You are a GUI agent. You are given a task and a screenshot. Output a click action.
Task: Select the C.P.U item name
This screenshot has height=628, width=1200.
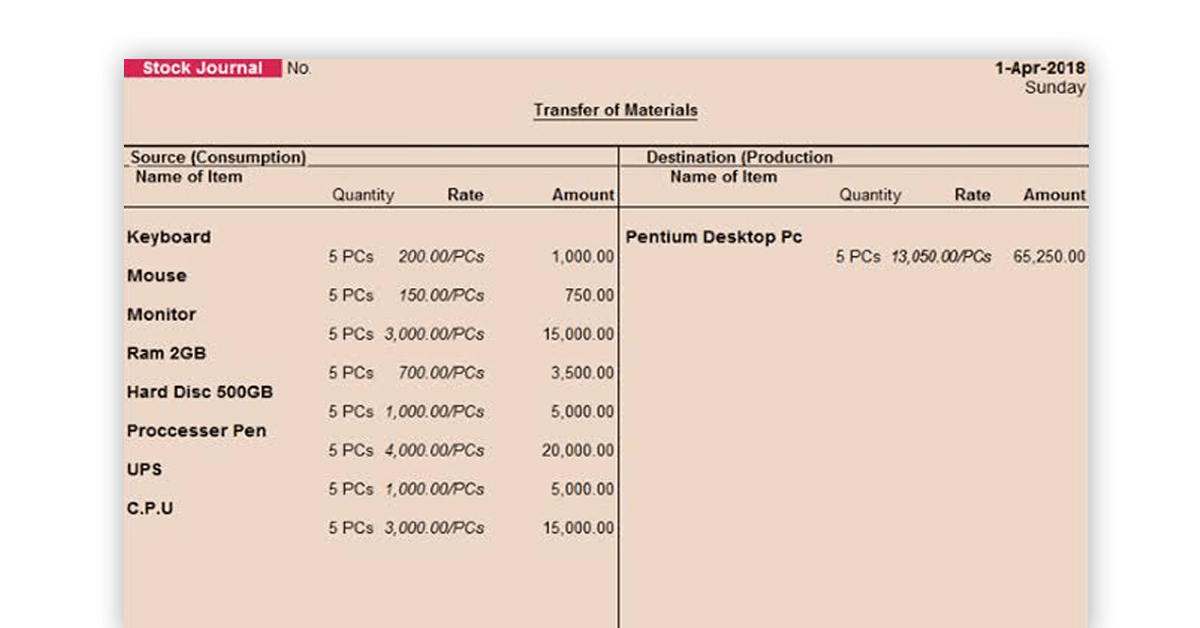[x=150, y=508]
